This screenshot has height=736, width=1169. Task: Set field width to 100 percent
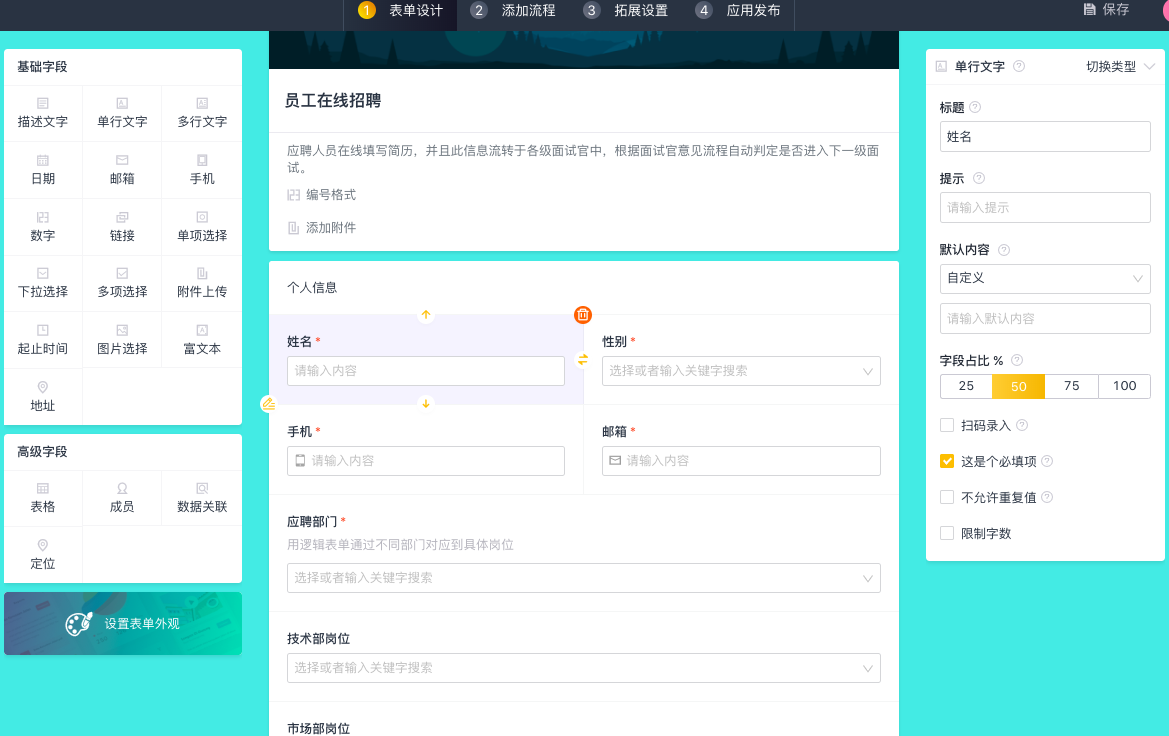(x=1124, y=386)
